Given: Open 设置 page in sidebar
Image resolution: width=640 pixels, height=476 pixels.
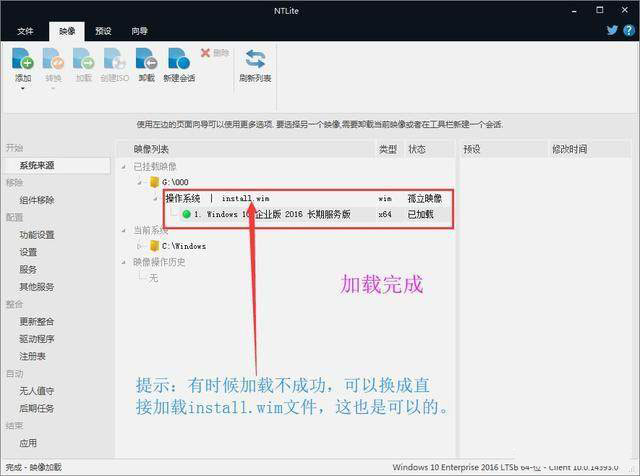Looking at the screenshot, I should [x=28, y=252].
